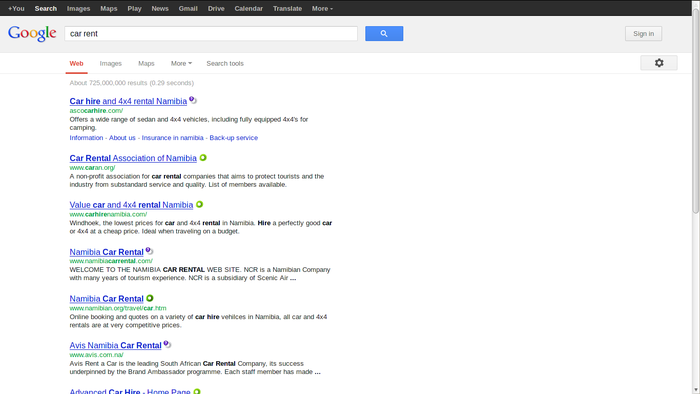Expand the More dropdown under the search box

pos(181,63)
